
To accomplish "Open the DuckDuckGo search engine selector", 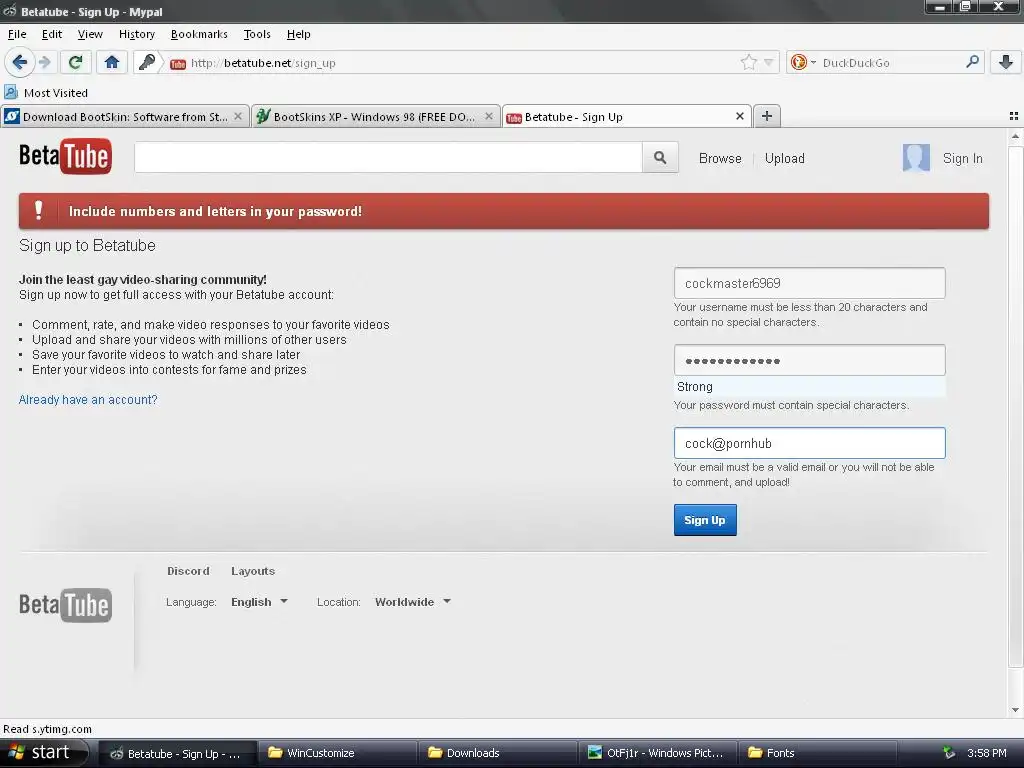I will 803,63.
